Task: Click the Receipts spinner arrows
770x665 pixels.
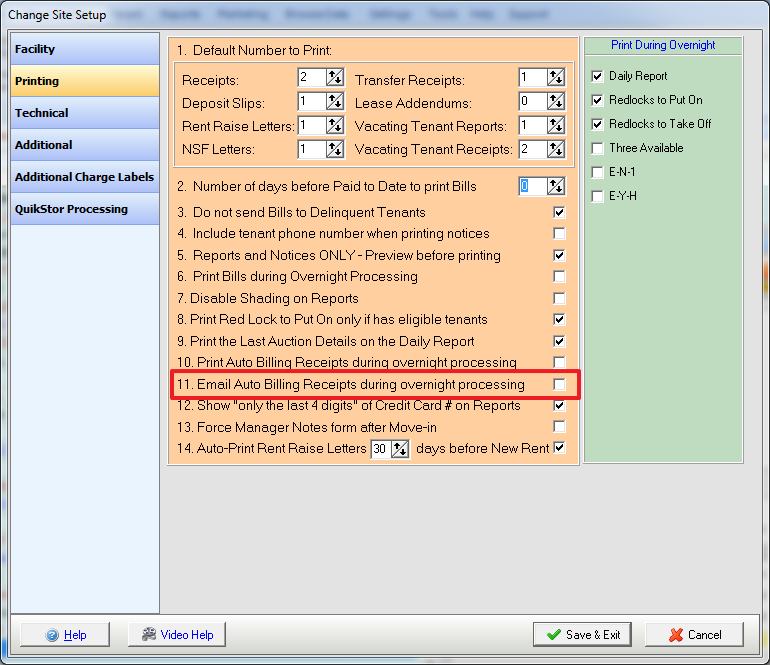Action: (x=335, y=78)
